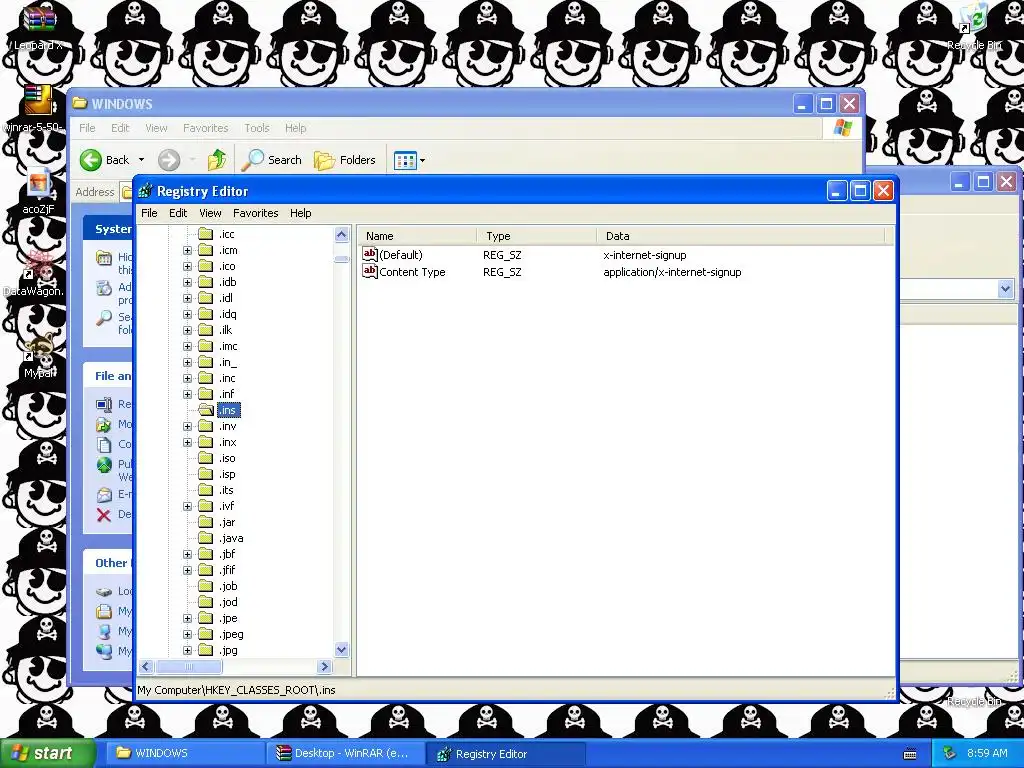Open the Views dropdown arrow in explorer
Image resolution: width=1024 pixels, height=768 pixels.
tap(423, 160)
